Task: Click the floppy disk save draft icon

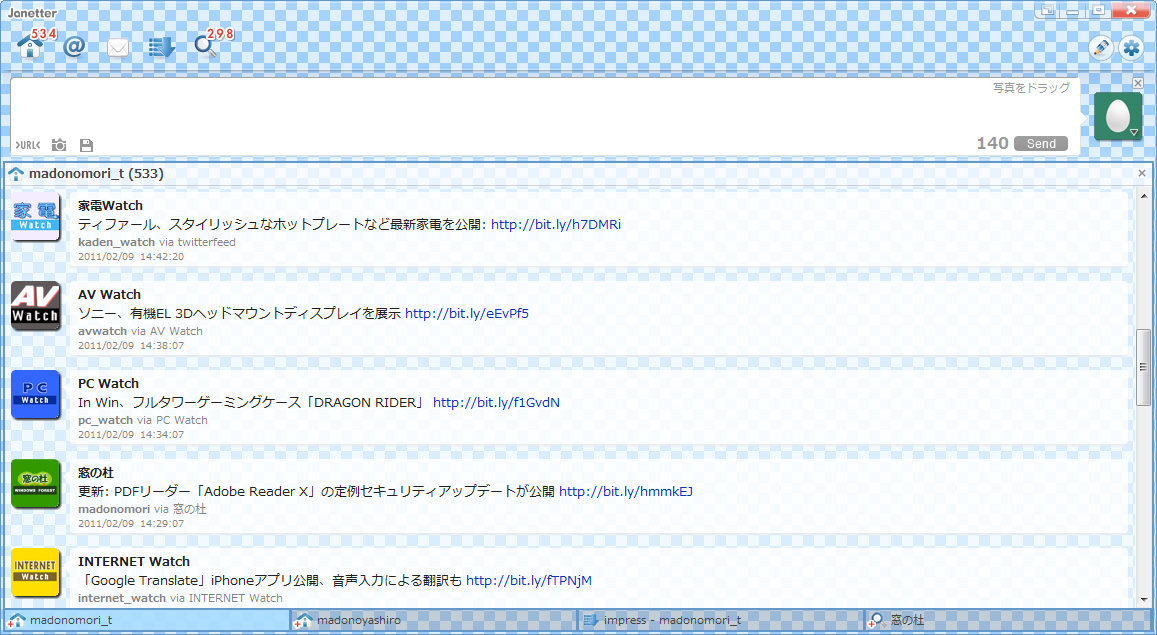Action: pos(86,145)
